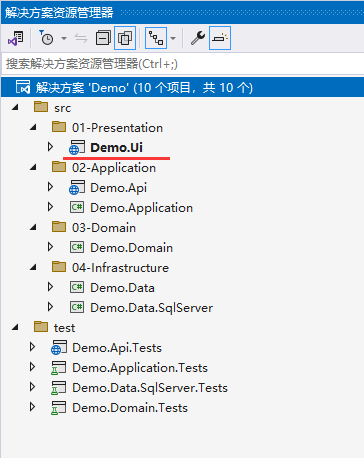Toggle the preview selected items button
The width and height of the screenshot is (364, 458).
pos(220,38)
